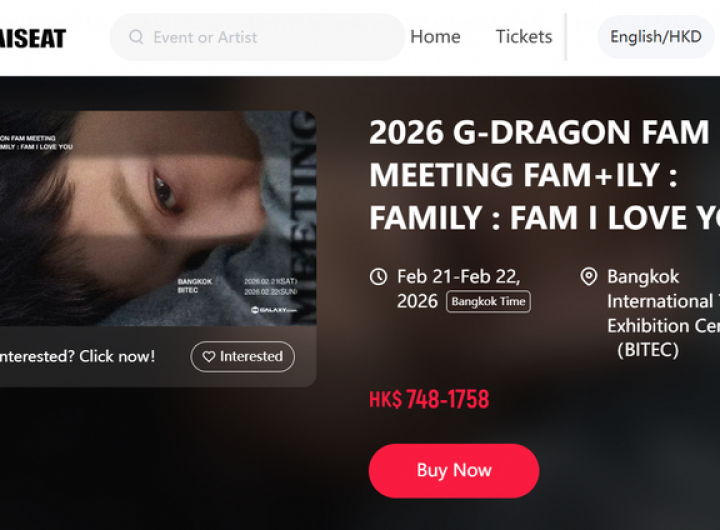The image size is (720, 530).
Task: Open the Tickets menu item
Action: click(524, 37)
